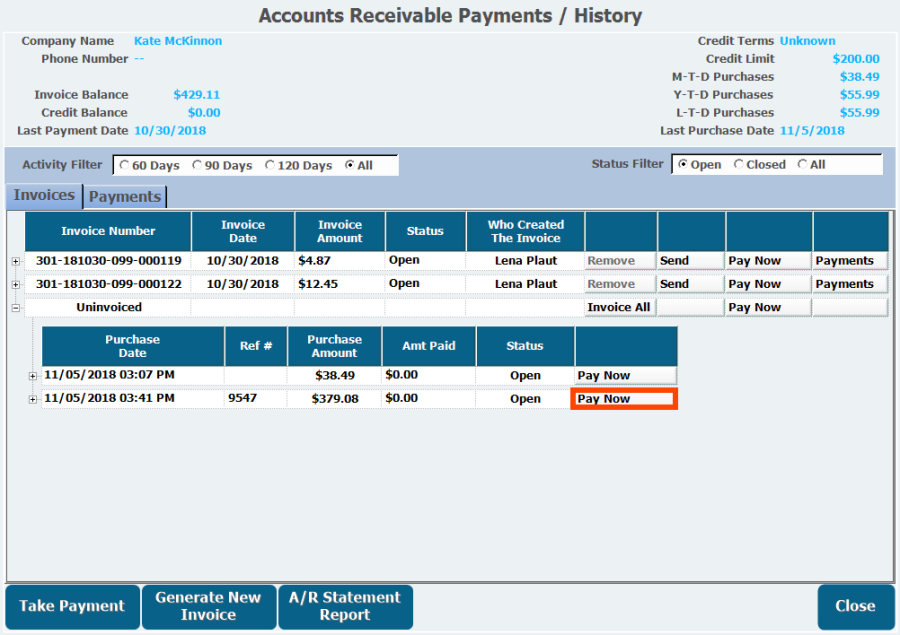900x635 pixels.
Task: Click Invoice All for uninvoiced purchases
Action: [x=619, y=307]
